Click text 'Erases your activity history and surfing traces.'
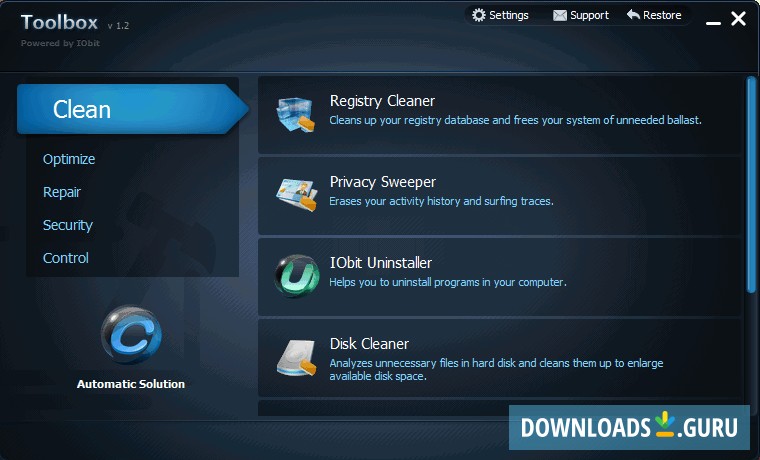Screen dimensions: 760x460 coord(441,201)
